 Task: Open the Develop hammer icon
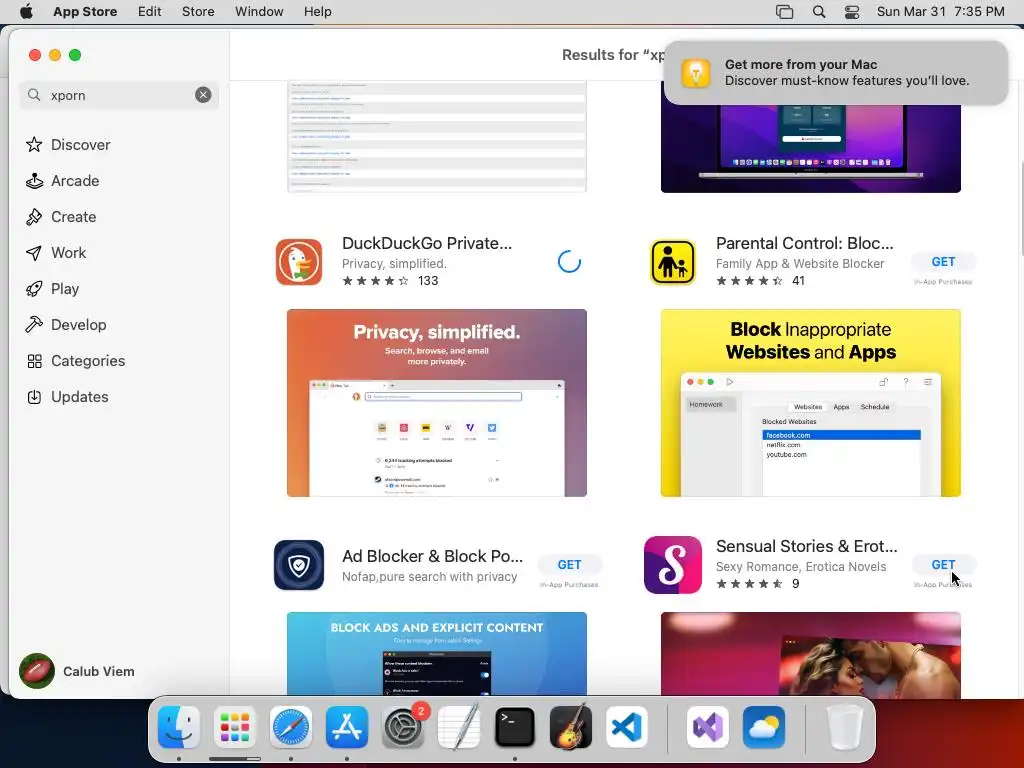point(34,325)
